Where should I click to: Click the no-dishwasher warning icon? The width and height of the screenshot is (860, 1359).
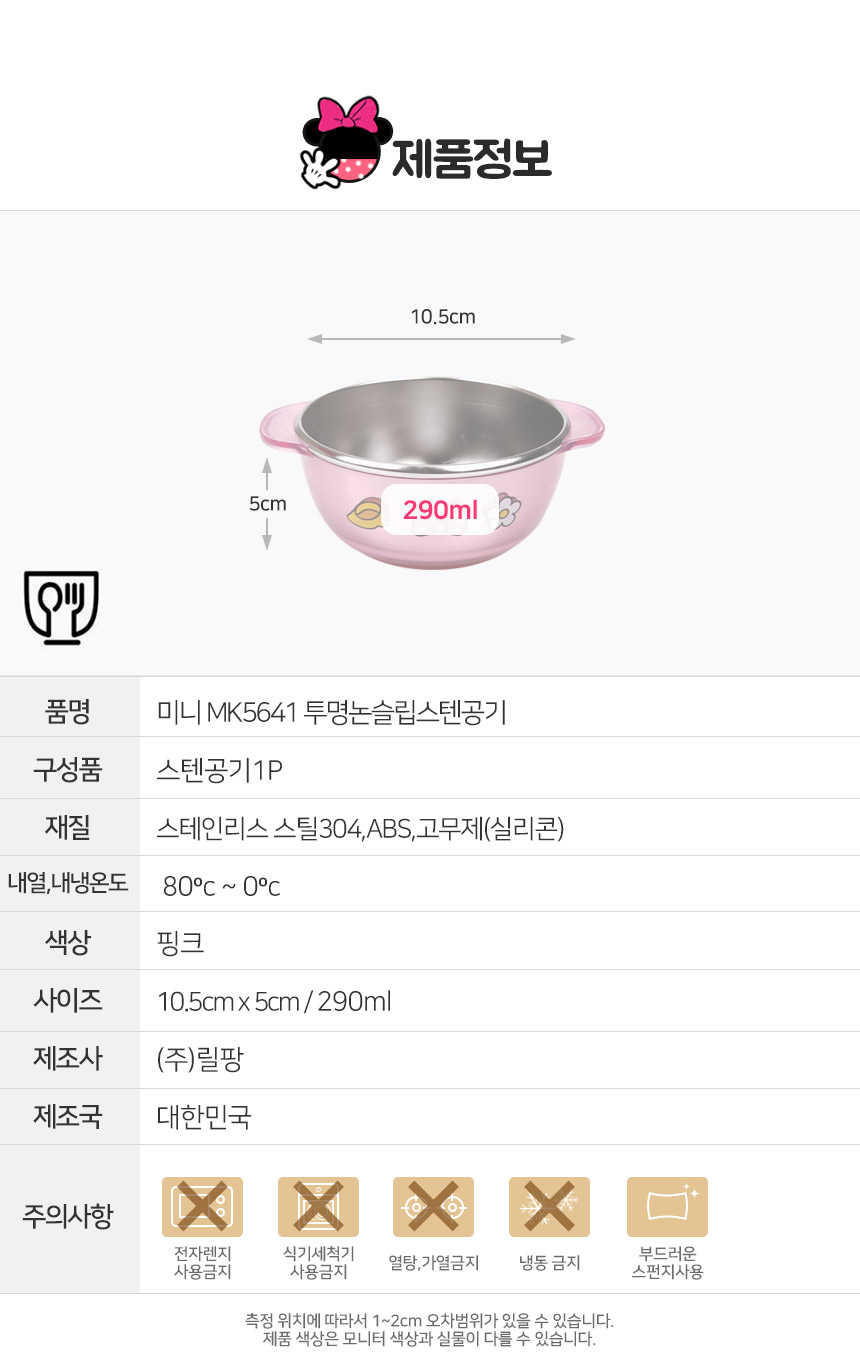pos(318,1207)
